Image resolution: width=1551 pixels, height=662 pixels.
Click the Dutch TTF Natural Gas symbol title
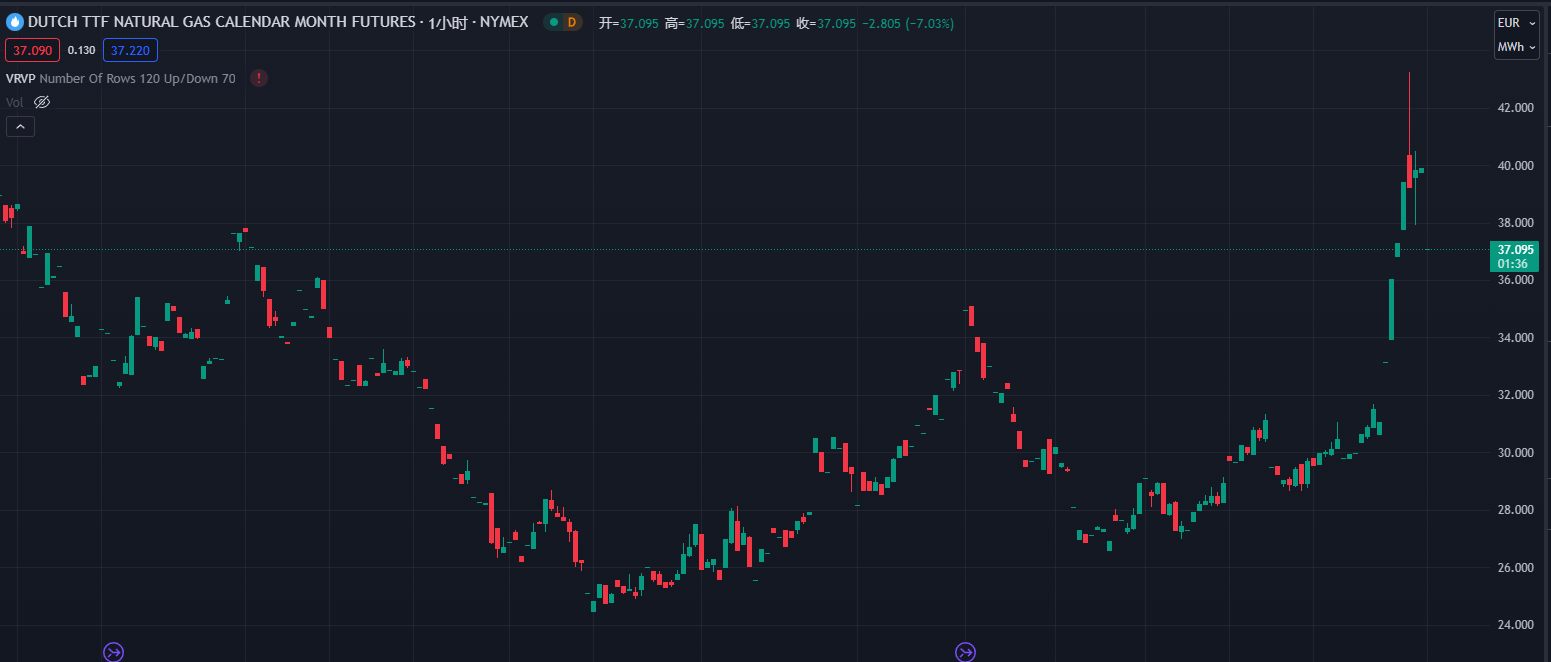click(221, 22)
